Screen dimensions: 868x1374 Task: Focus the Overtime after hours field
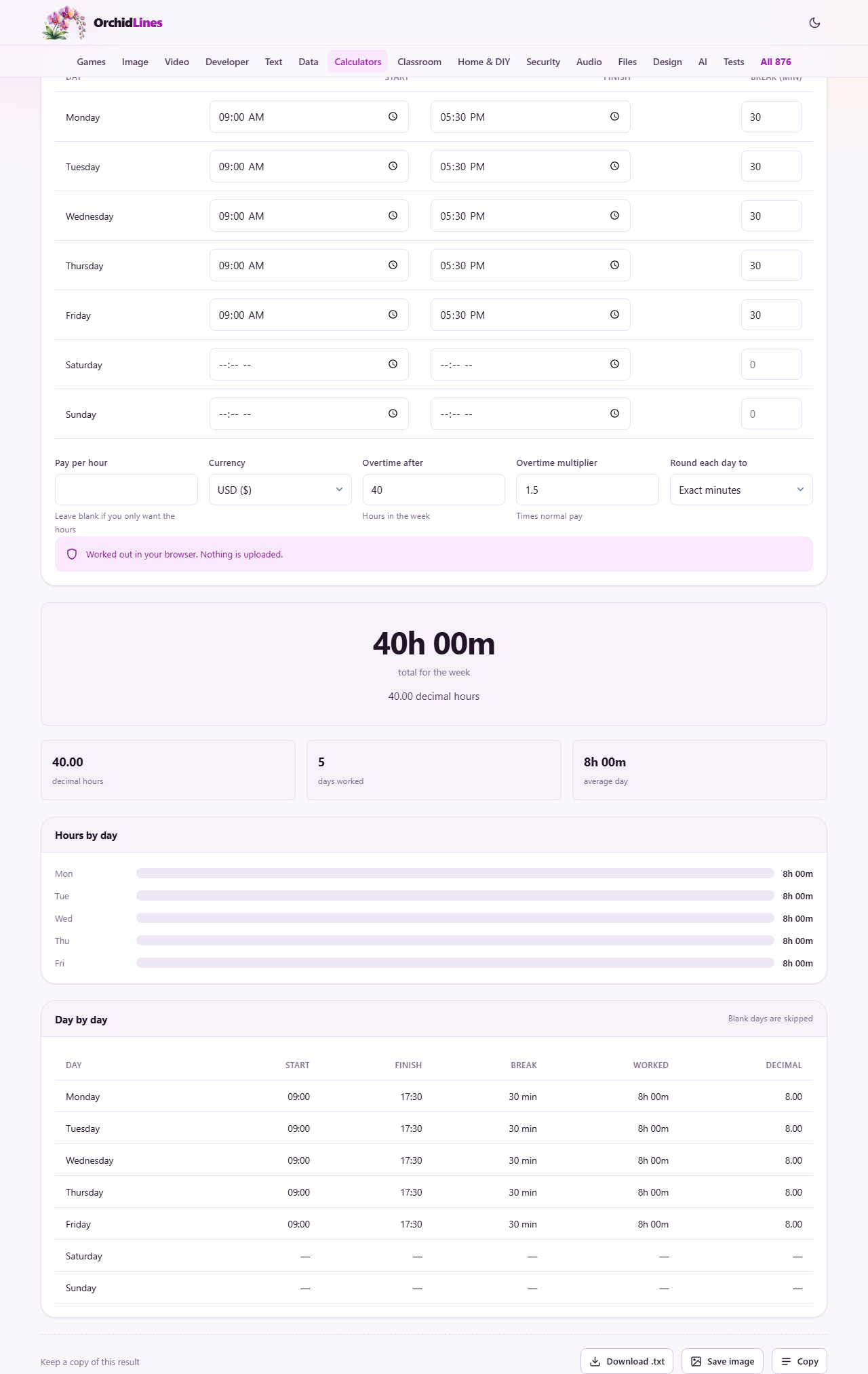pyautogui.click(x=434, y=490)
